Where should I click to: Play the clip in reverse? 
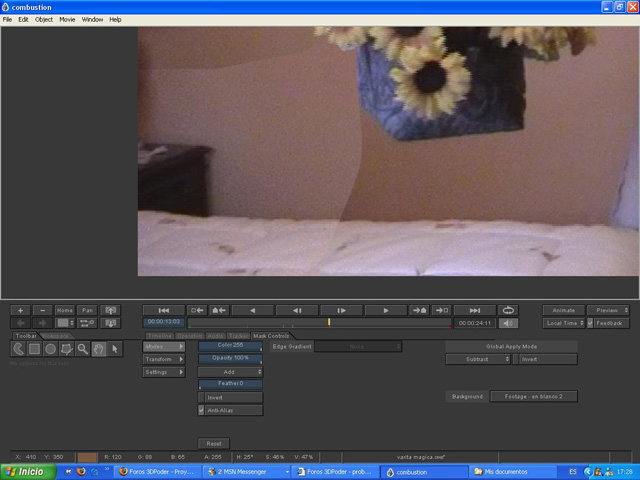253,310
